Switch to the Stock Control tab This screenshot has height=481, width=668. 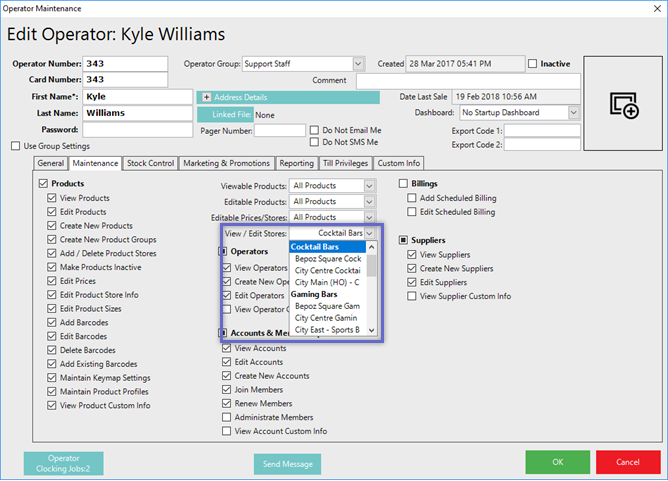150,163
